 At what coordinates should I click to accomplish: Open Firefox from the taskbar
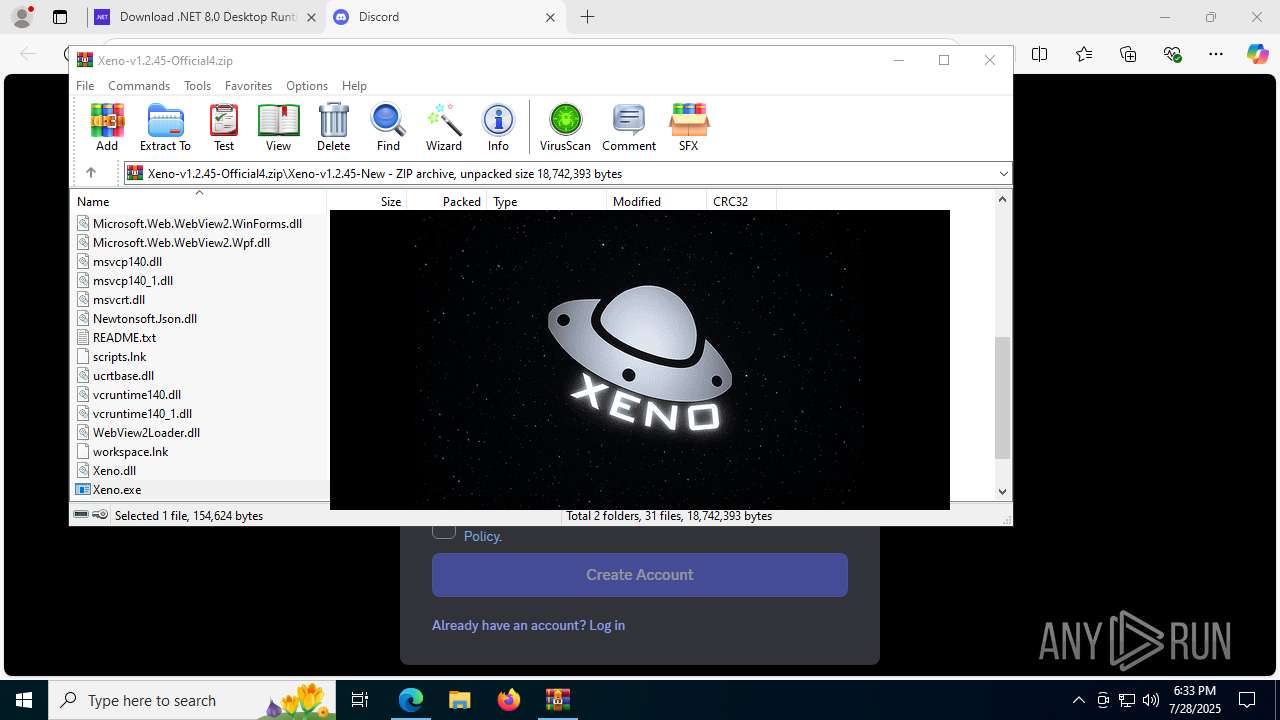509,700
